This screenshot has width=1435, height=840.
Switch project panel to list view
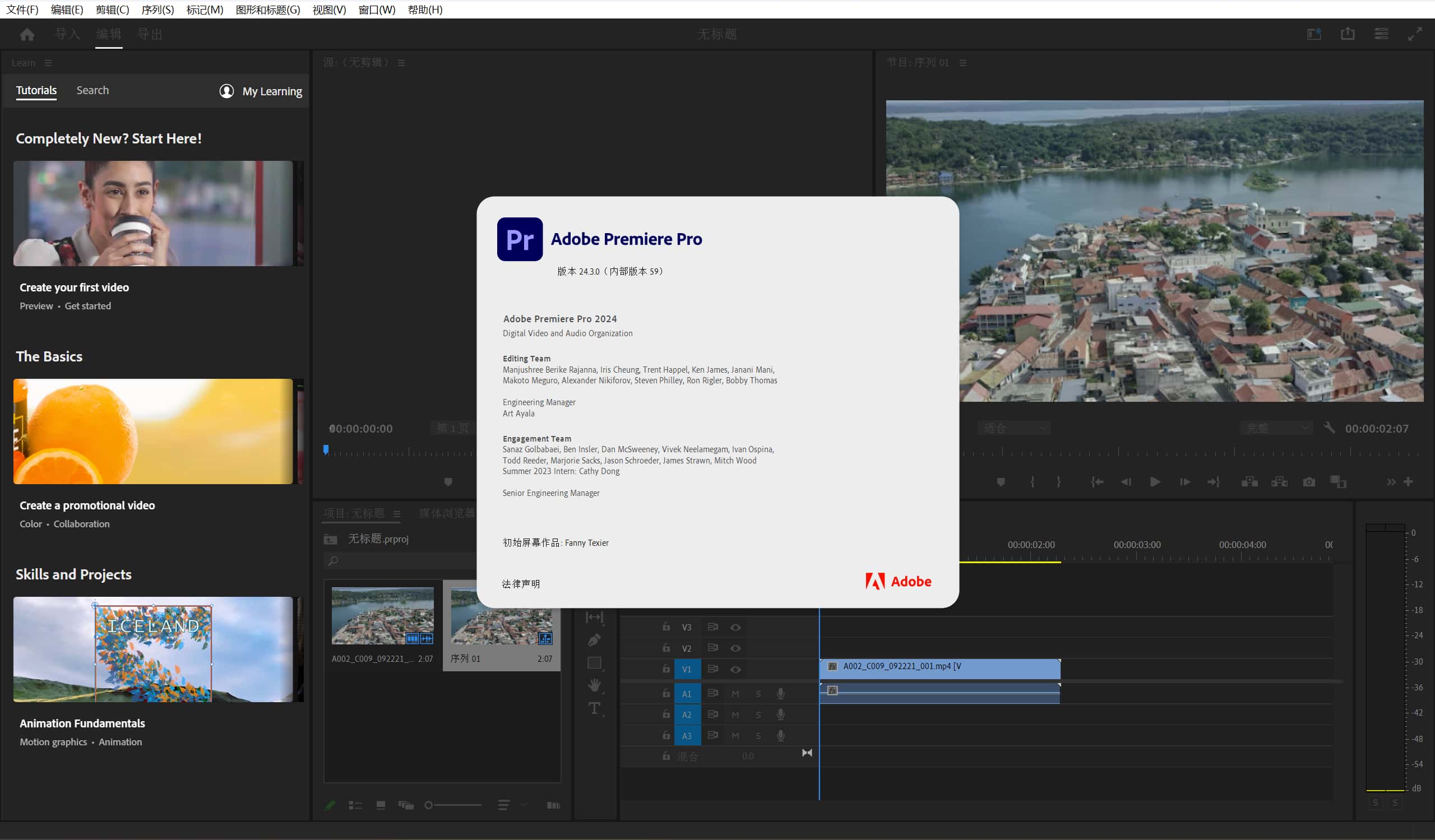coord(355,805)
